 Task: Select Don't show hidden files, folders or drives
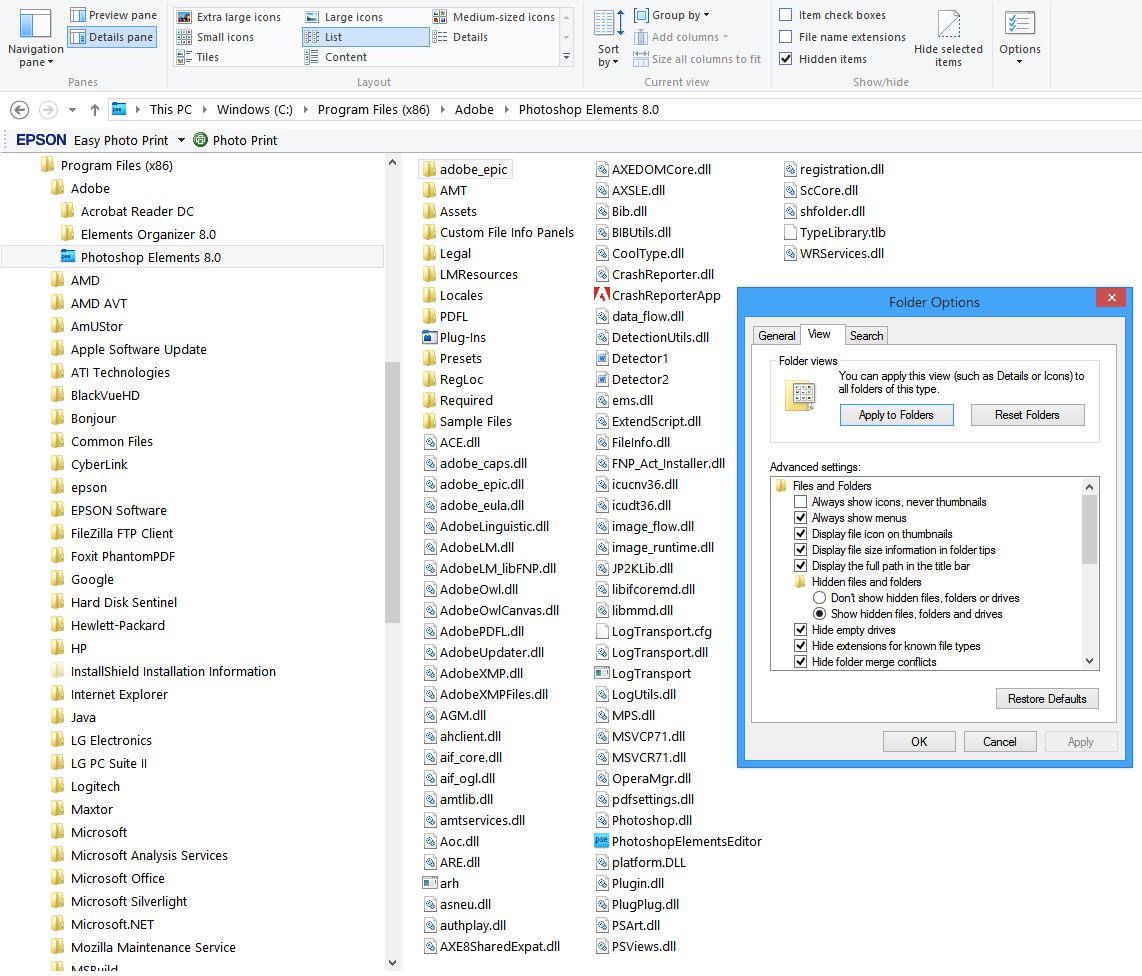pyautogui.click(x=819, y=598)
